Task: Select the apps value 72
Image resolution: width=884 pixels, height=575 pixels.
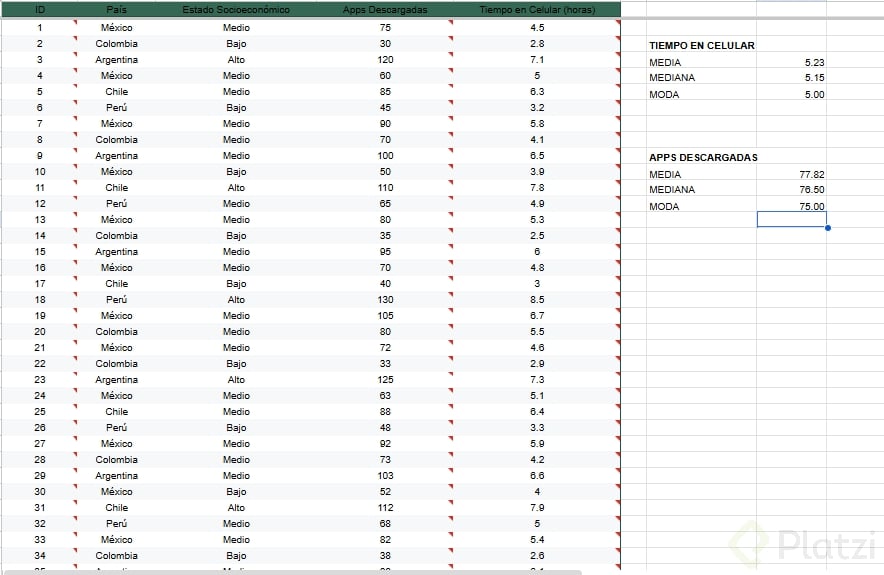Action: [385, 348]
